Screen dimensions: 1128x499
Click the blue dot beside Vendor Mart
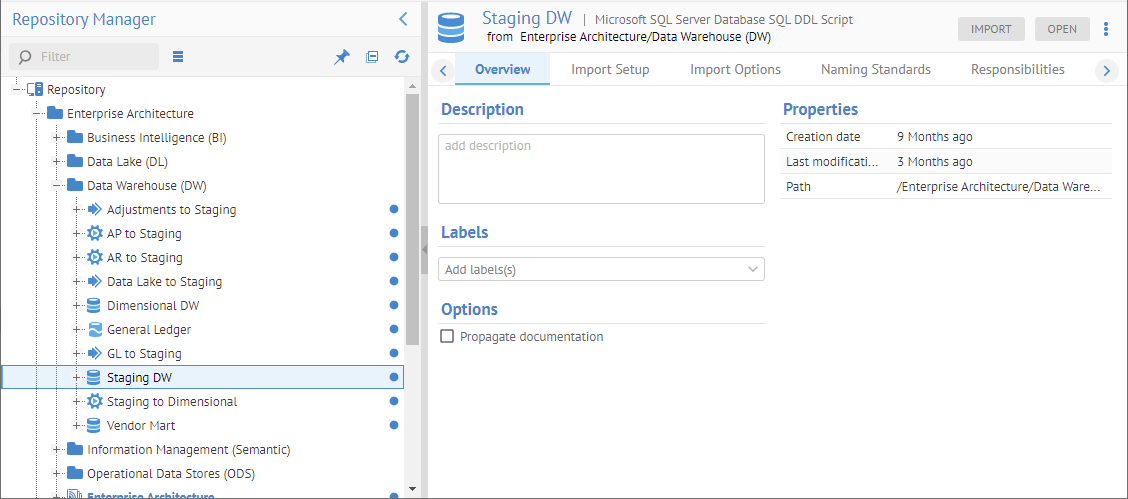(x=394, y=426)
